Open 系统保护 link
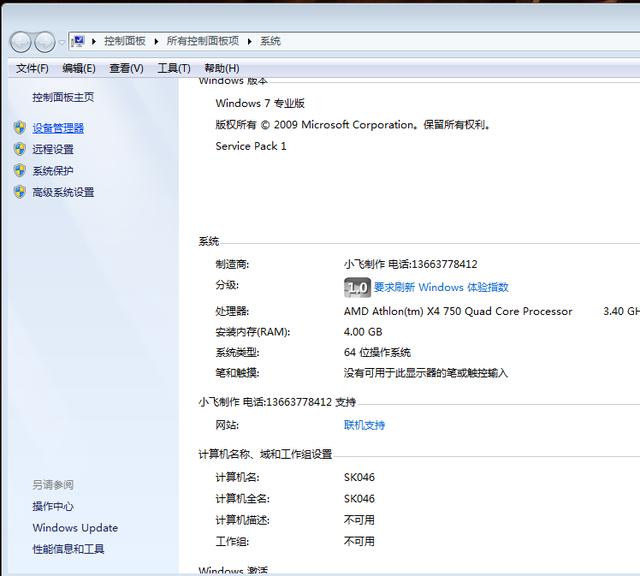The width and height of the screenshot is (640, 576). 53,171
